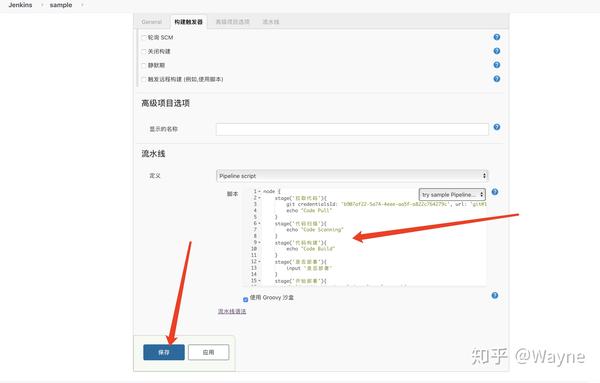Open the sample breadcrumb link
Viewport: 600px width, 383px height.
coord(61,5)
